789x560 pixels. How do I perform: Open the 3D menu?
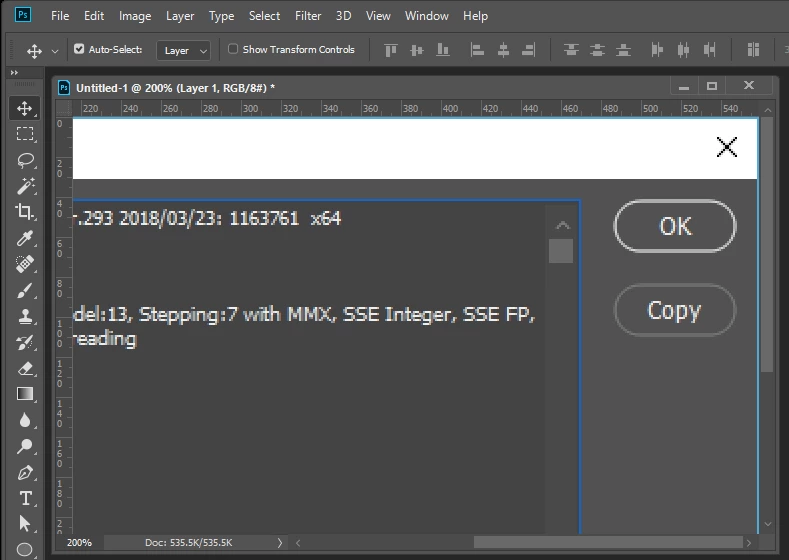click(343, 16)
